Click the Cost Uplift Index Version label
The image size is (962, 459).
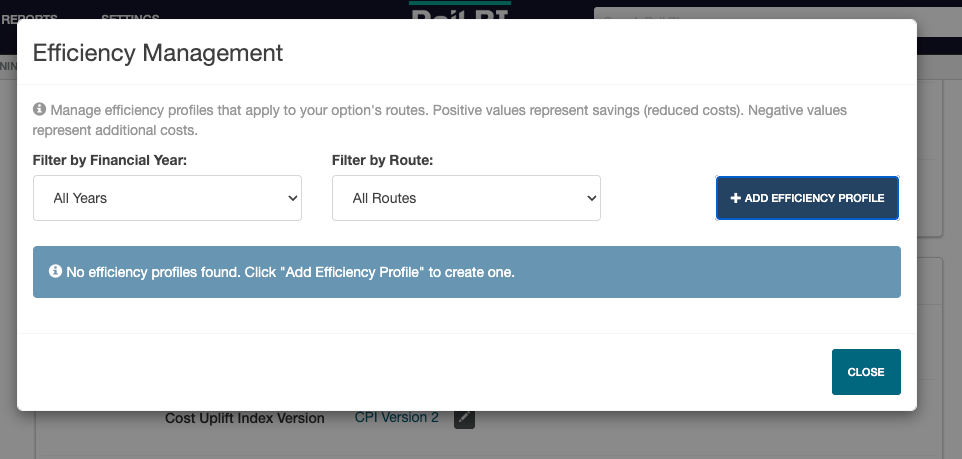point(244,418)
